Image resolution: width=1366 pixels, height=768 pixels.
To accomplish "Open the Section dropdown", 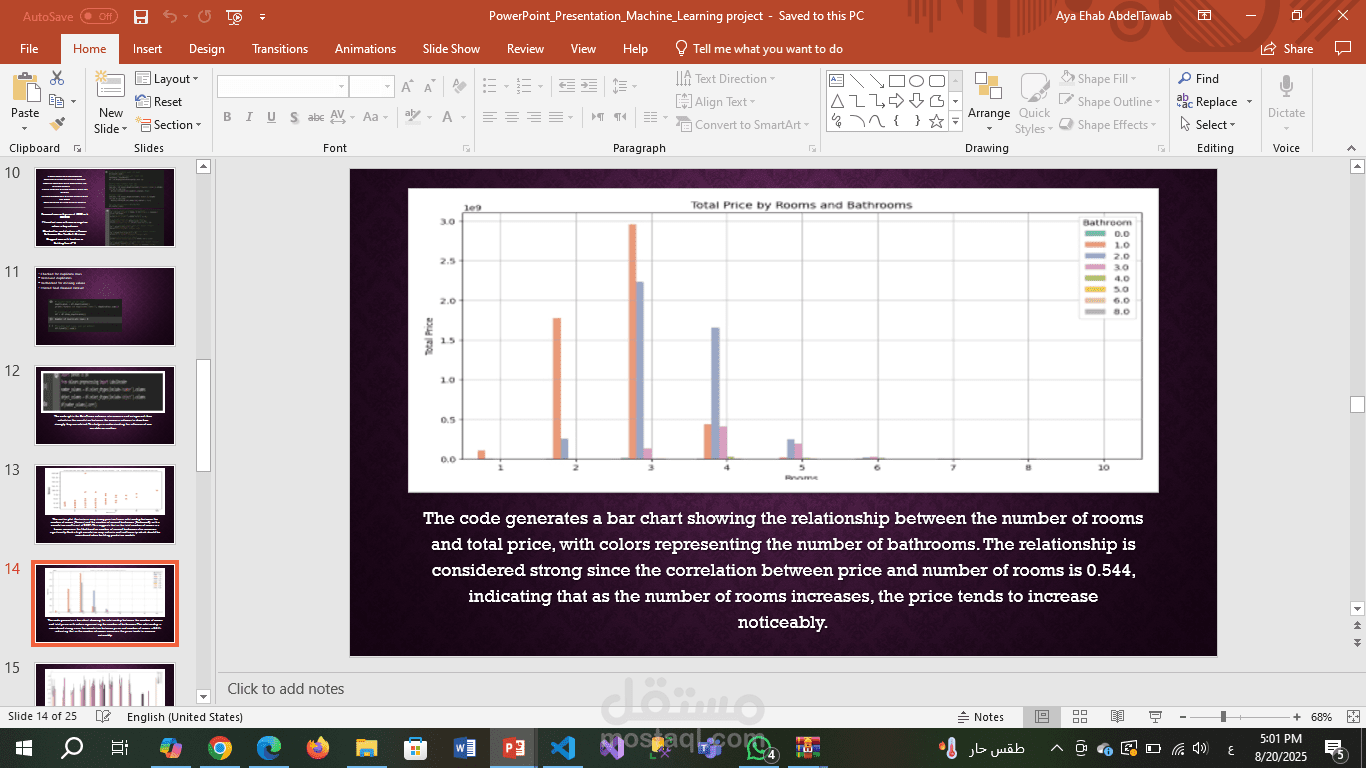I will (x=168, y=125).
